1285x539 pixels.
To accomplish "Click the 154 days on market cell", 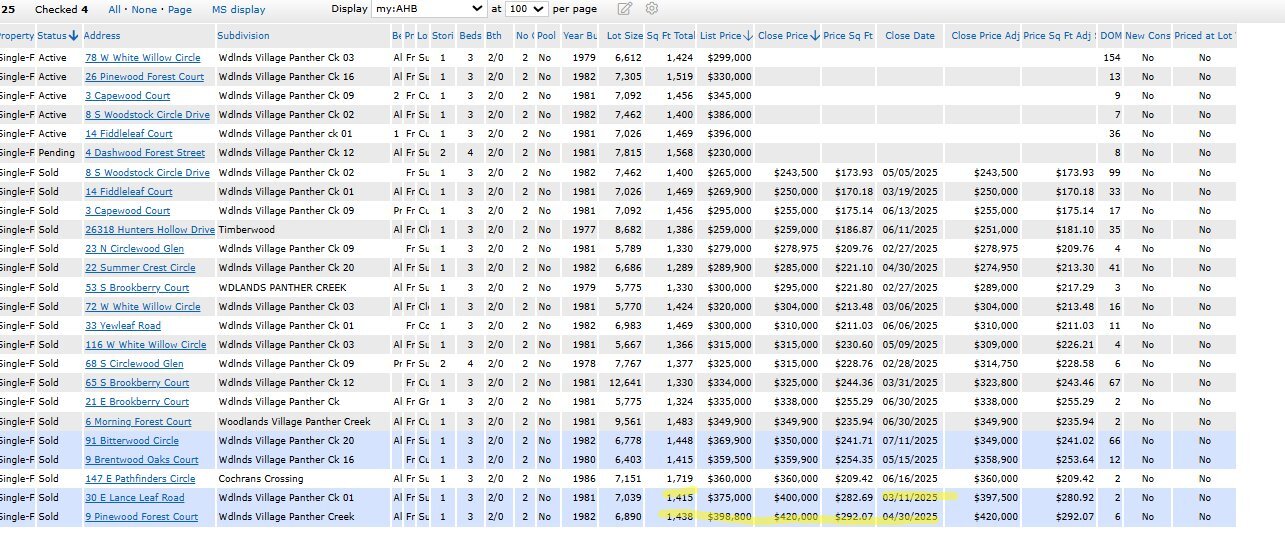I will pyautogui.click(x=1112, y=58).
